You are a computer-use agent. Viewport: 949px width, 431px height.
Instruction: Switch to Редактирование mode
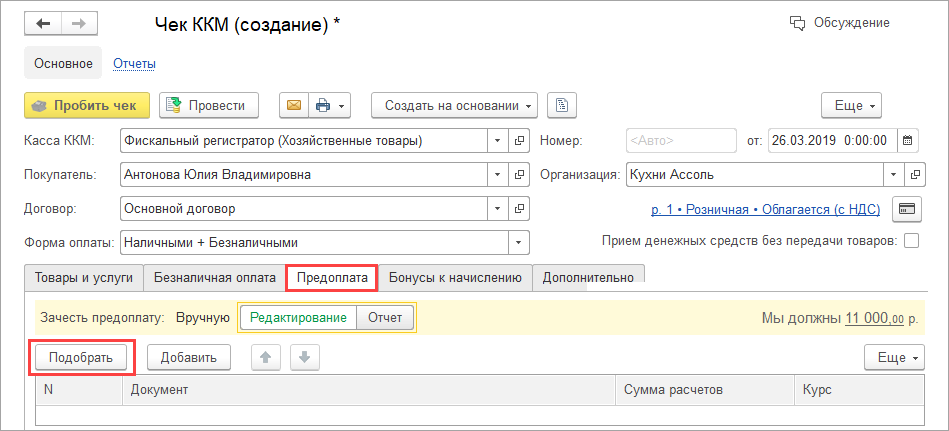298,318
